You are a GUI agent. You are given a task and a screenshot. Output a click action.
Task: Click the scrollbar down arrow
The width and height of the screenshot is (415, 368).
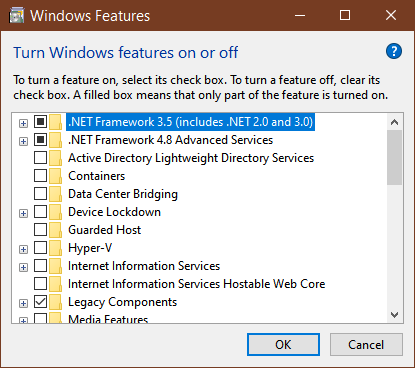(x=395, y=315)
